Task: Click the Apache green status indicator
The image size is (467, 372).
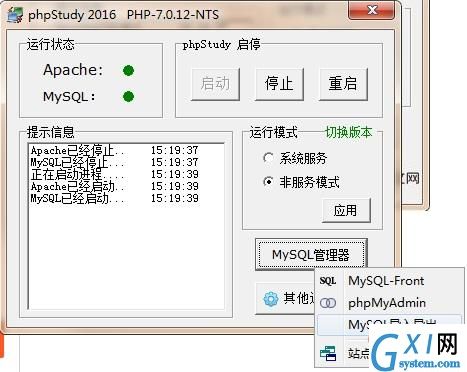Action: pos(128,70)
